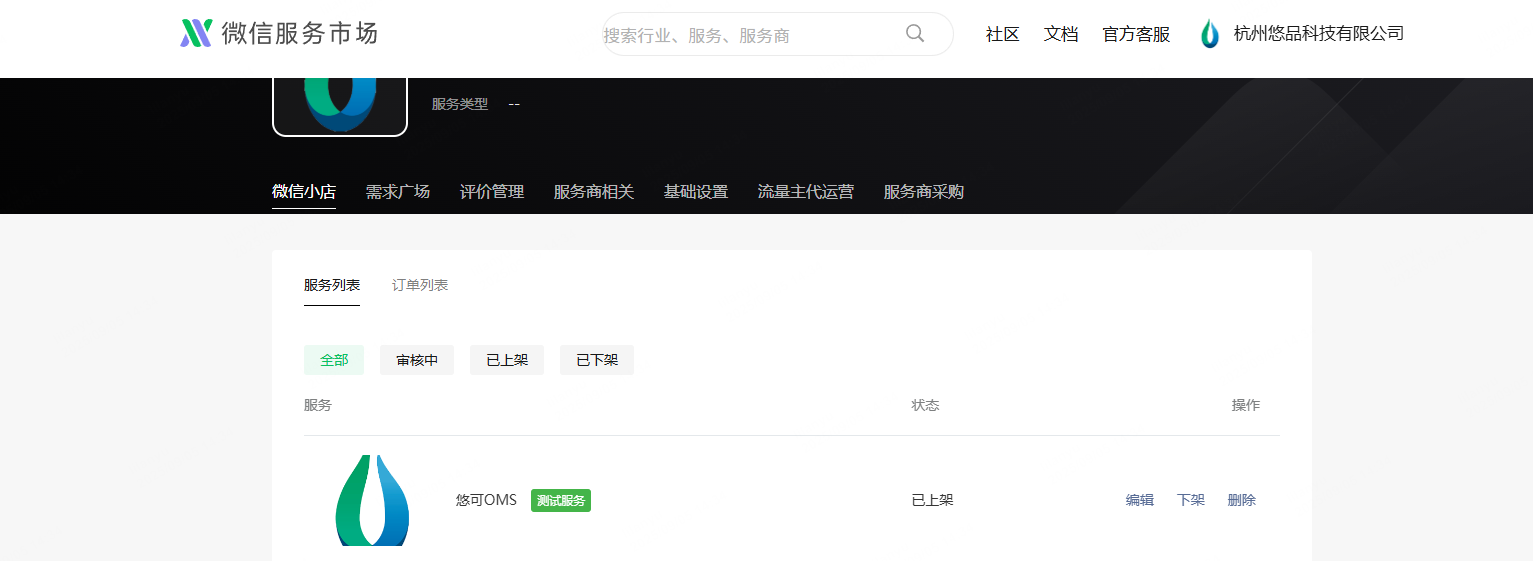
Task: Filter services by 审核中
Action: [x=417, y=360]
